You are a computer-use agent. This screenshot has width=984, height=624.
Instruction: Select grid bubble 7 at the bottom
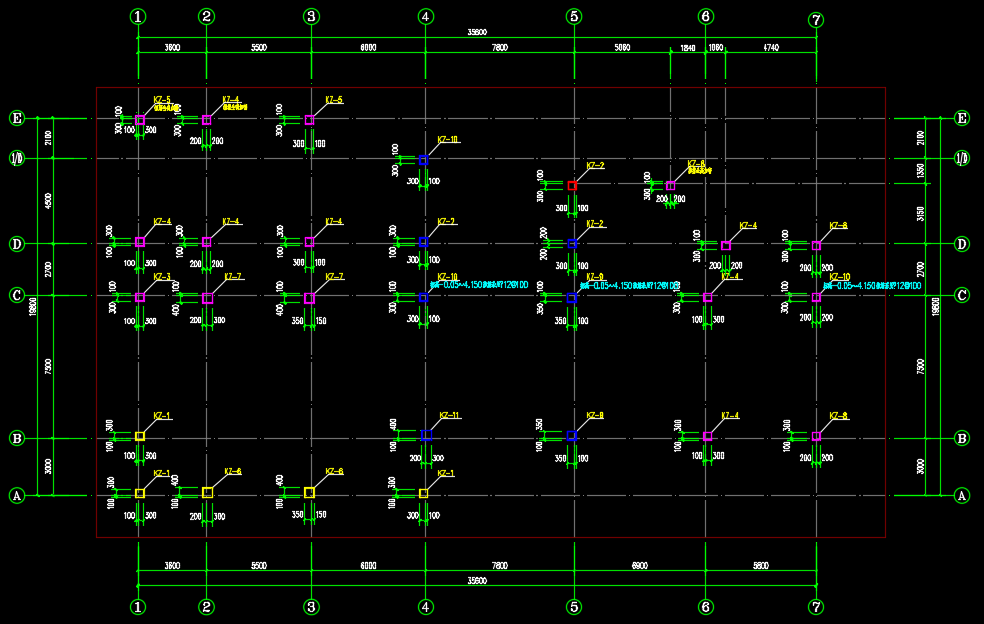[816, 607]
